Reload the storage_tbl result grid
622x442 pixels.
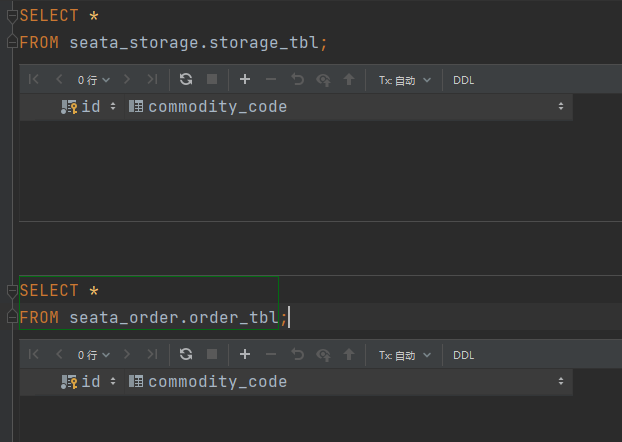[186, 79]
